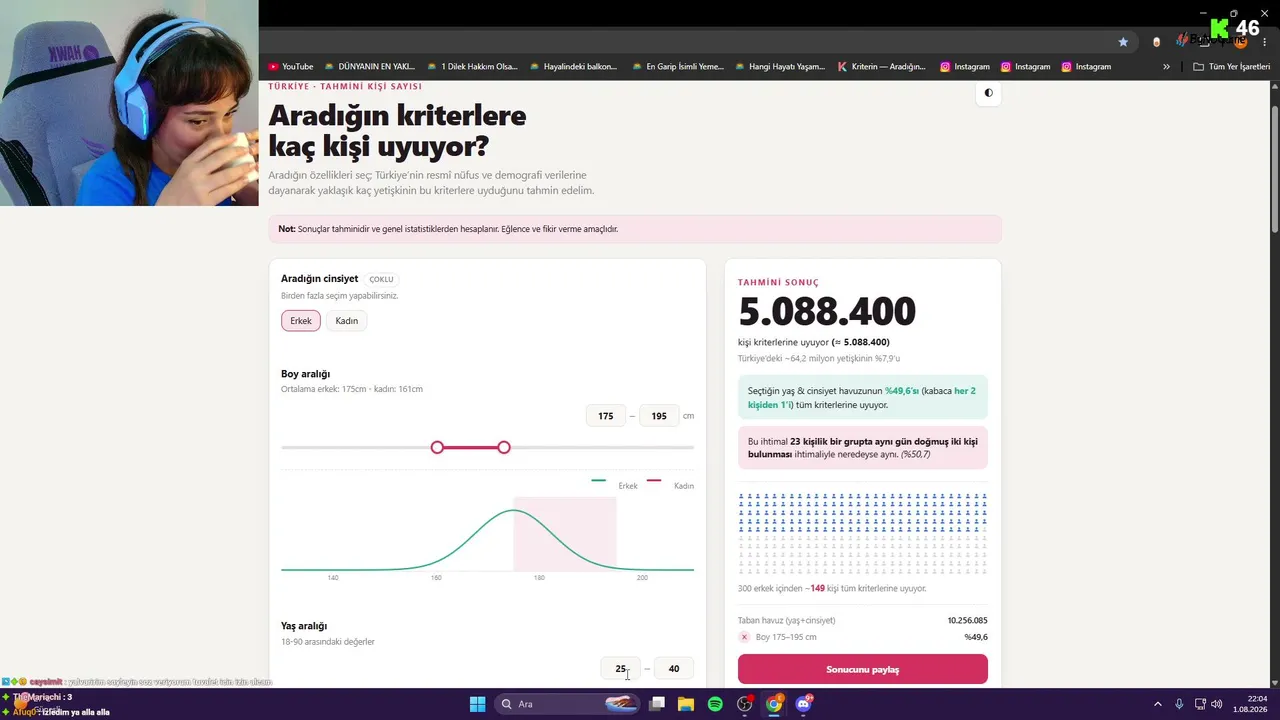Open the 'DÜNYANIN EN YAKI...' bookmark
Viewport: 1280px width, 720px height.
click(x=369, y=67)
